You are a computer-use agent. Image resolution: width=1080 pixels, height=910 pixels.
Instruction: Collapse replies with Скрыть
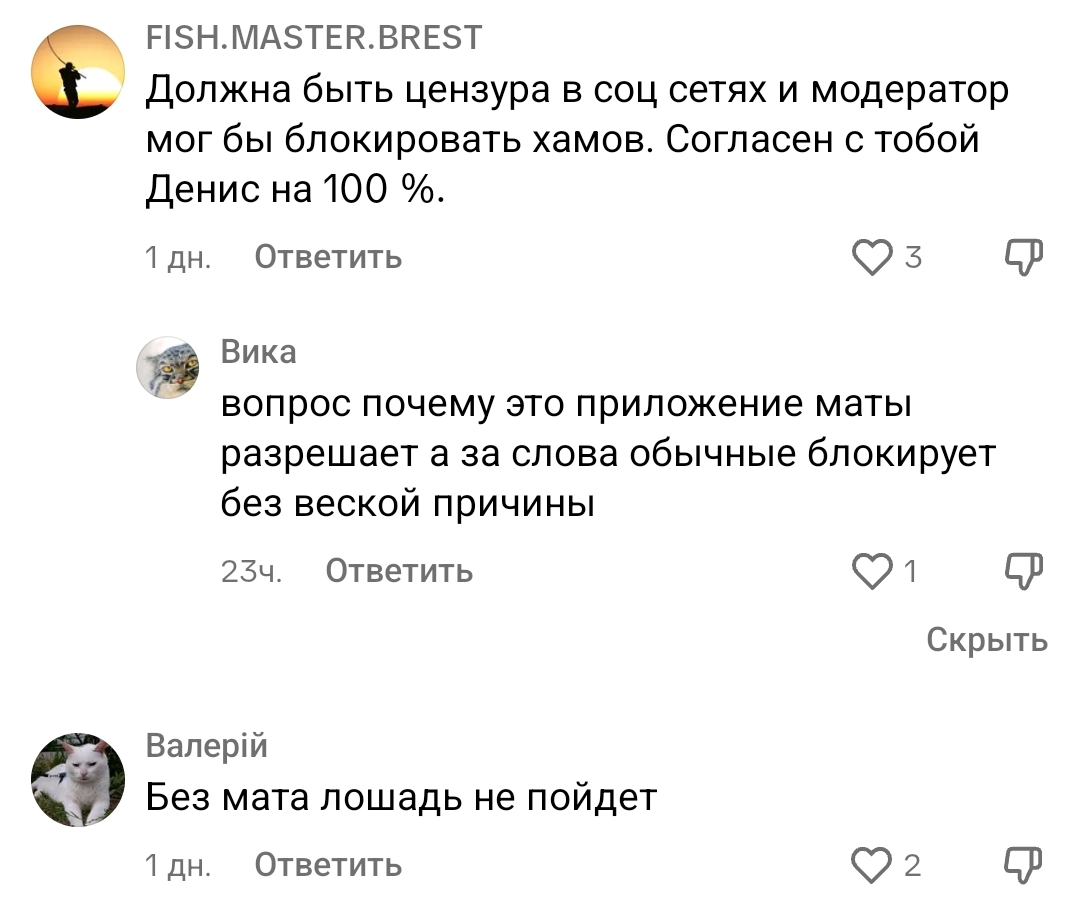pyautogui.click(x=987, y=640)
